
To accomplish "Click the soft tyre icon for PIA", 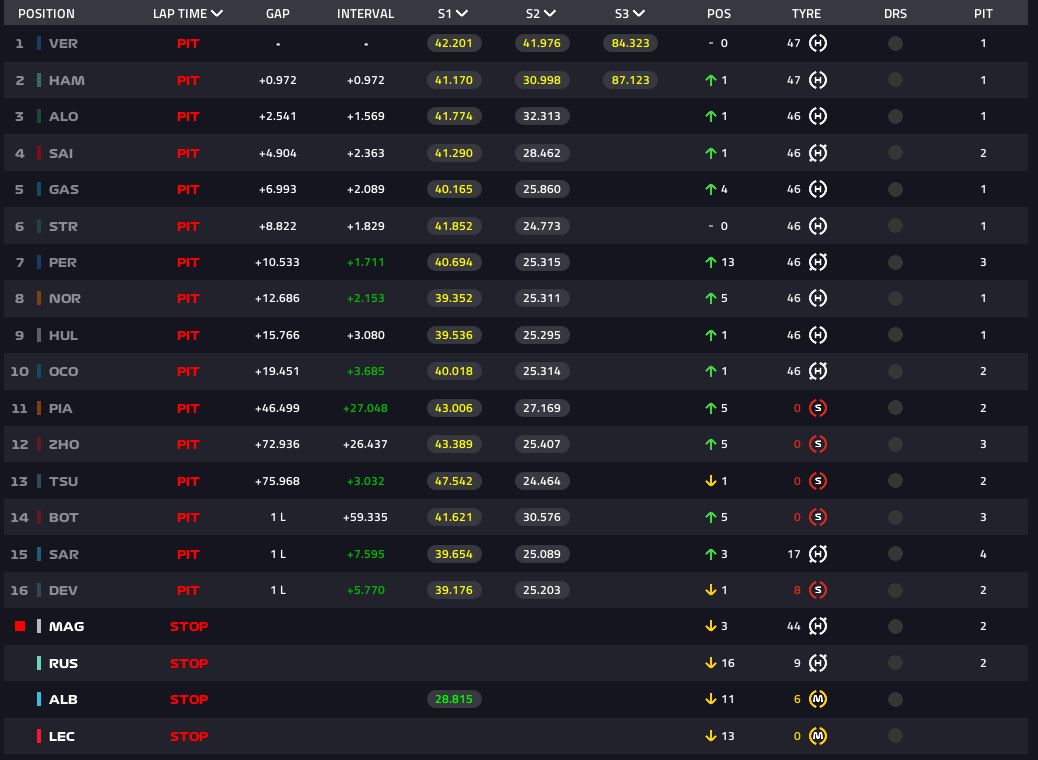I will (818, 408).
